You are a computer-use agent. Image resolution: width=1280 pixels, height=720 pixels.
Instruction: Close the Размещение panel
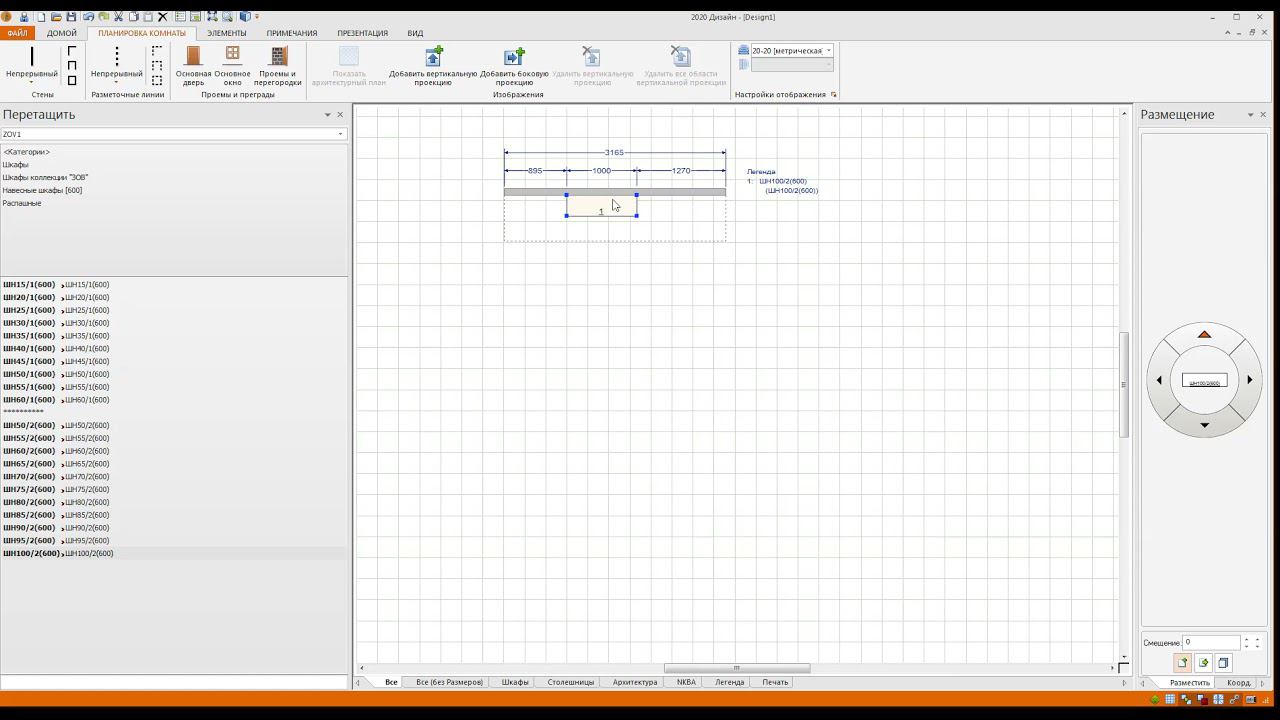tap(1263, 115)
